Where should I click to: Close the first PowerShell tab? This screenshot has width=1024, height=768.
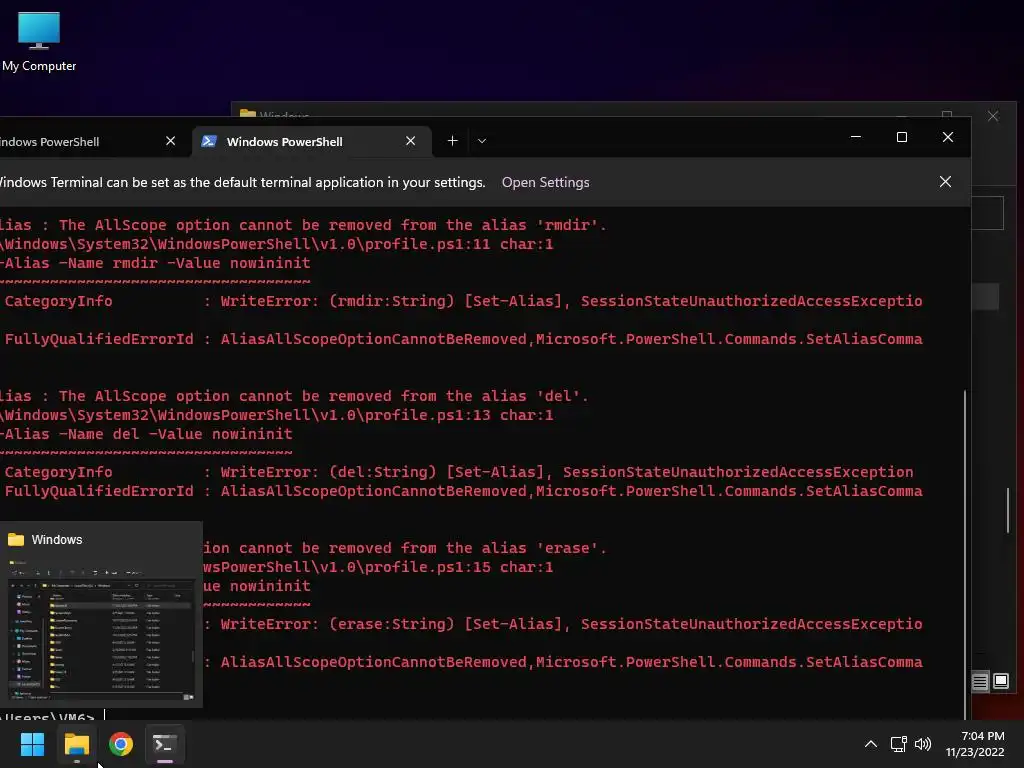[x=170, y=141]
